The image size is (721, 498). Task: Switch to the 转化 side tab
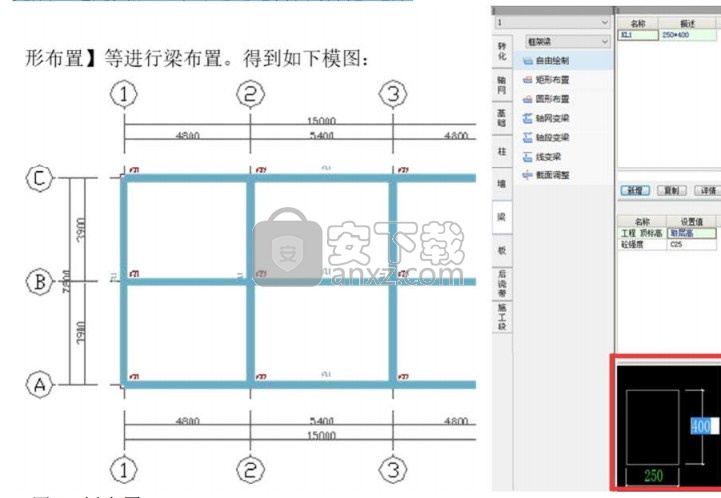point(502,51)
